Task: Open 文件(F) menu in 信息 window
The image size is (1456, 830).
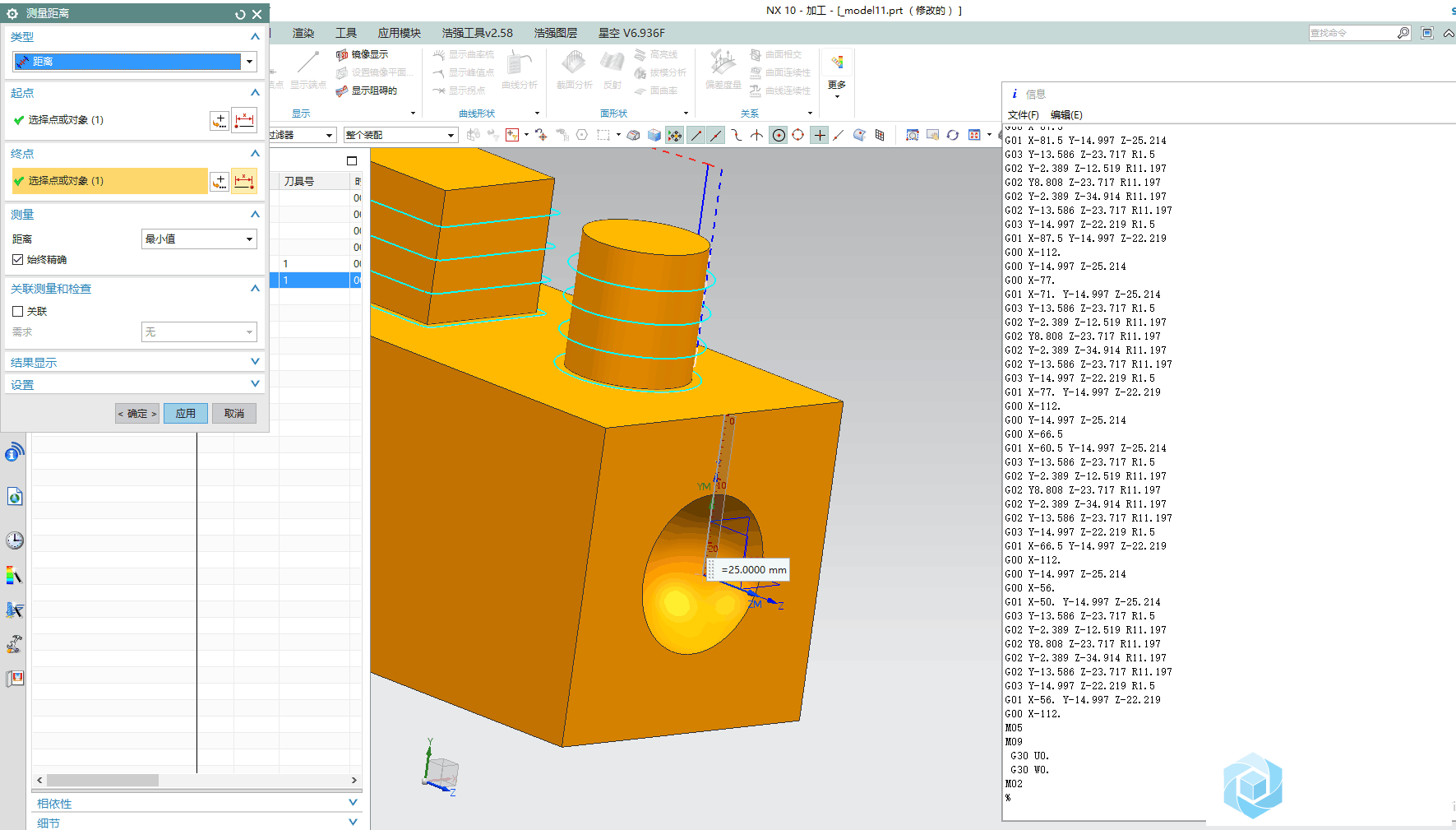Action: point(1024,115)
